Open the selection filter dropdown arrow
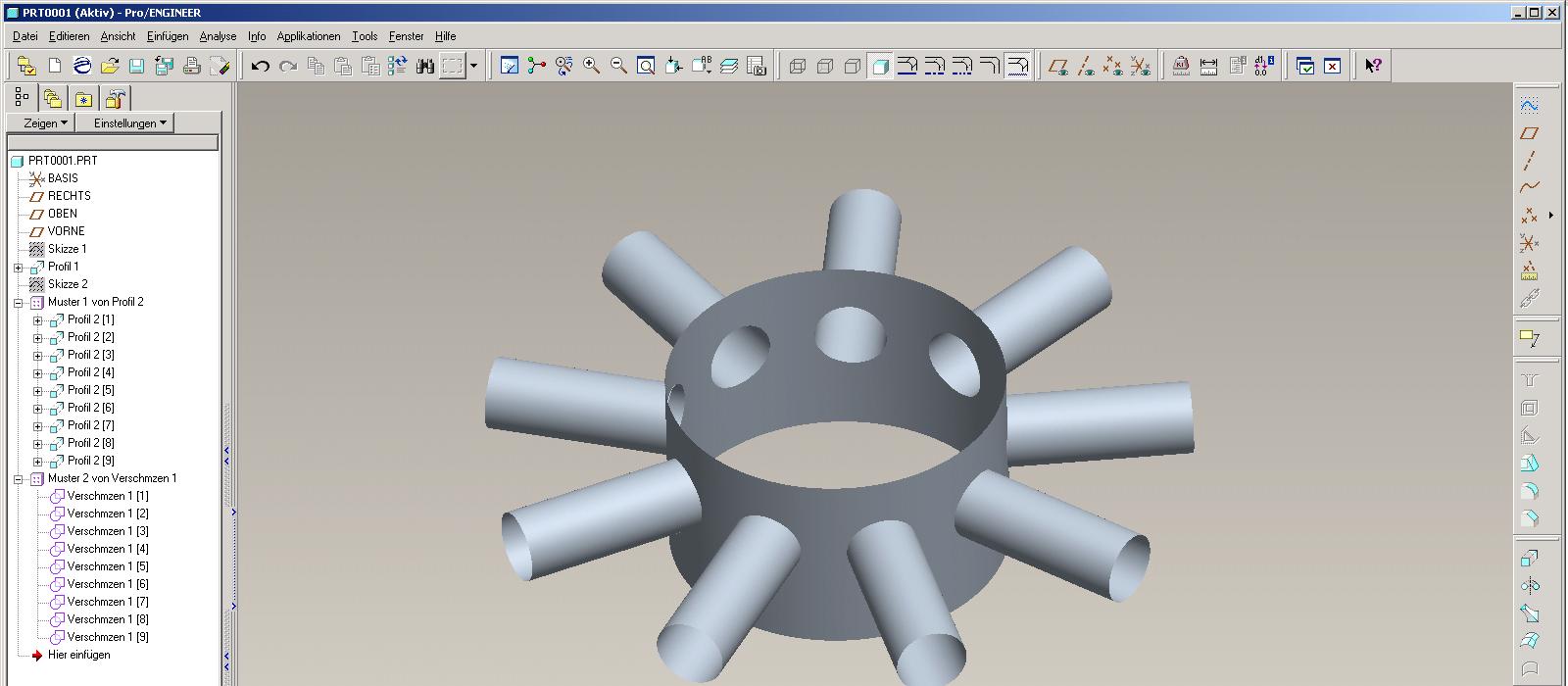The width and height of the screenshot is (1568, 686). 473,66
